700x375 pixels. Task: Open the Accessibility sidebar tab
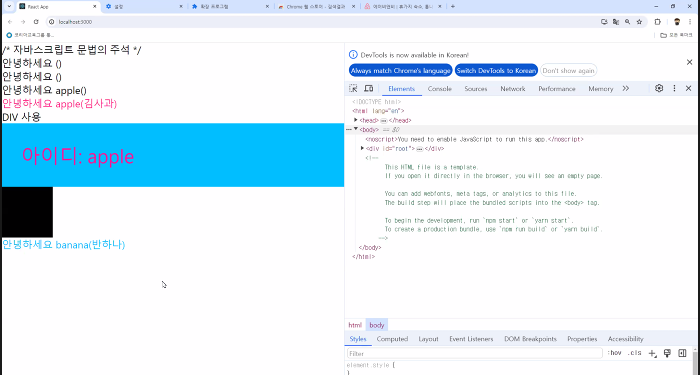[625, 339]
